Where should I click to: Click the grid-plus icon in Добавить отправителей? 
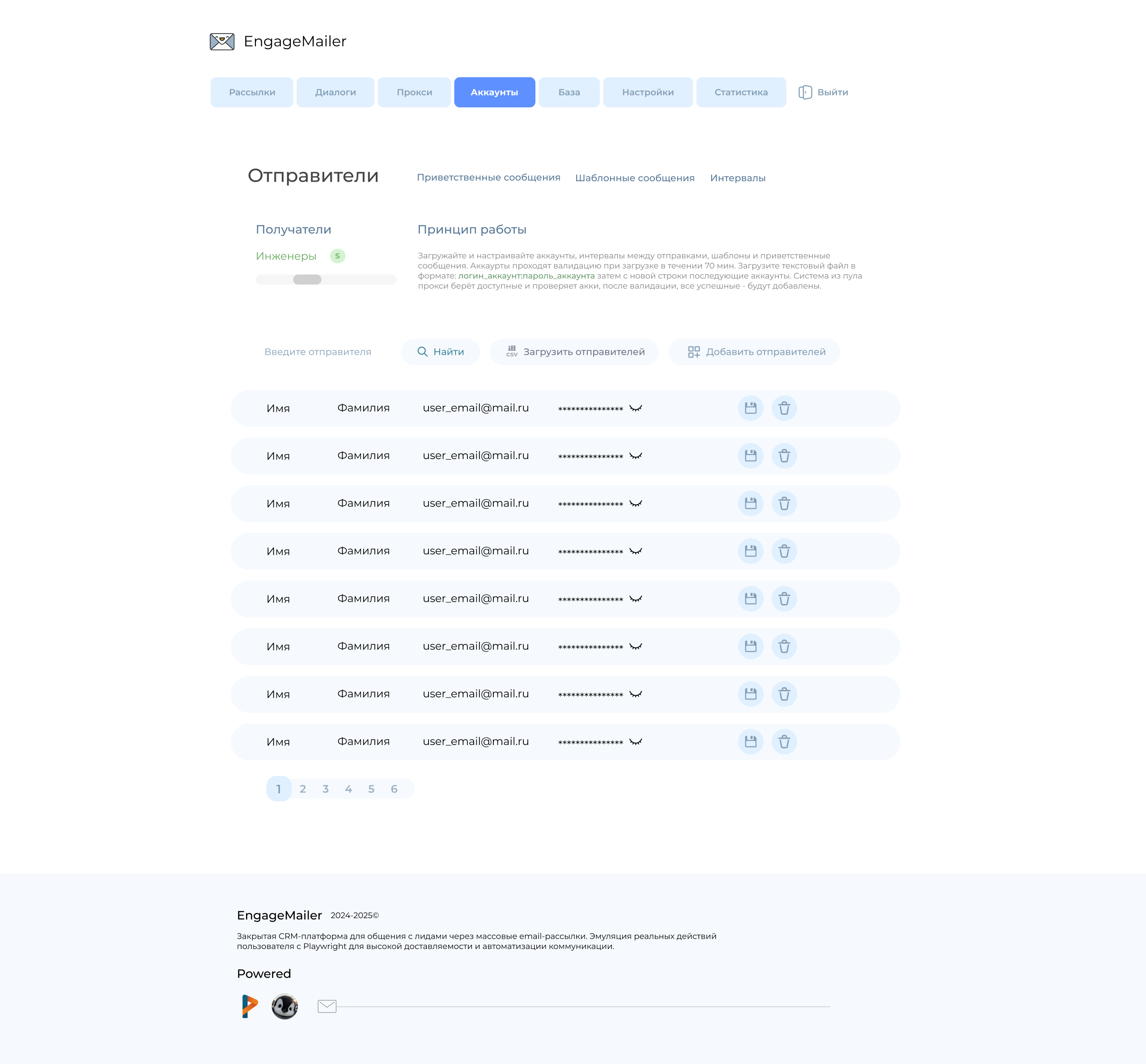tap(694, 352)
